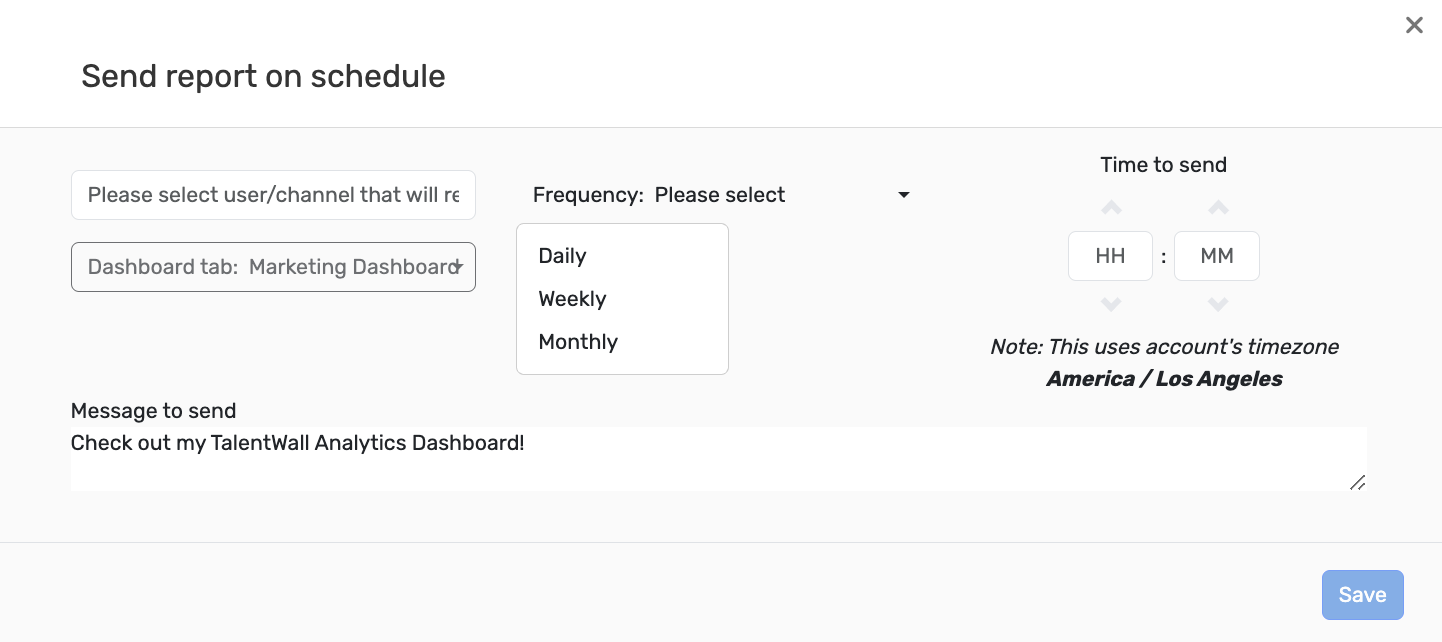Click the Save button
This screenshot has width=1442, height=642.
point(1362,594)
